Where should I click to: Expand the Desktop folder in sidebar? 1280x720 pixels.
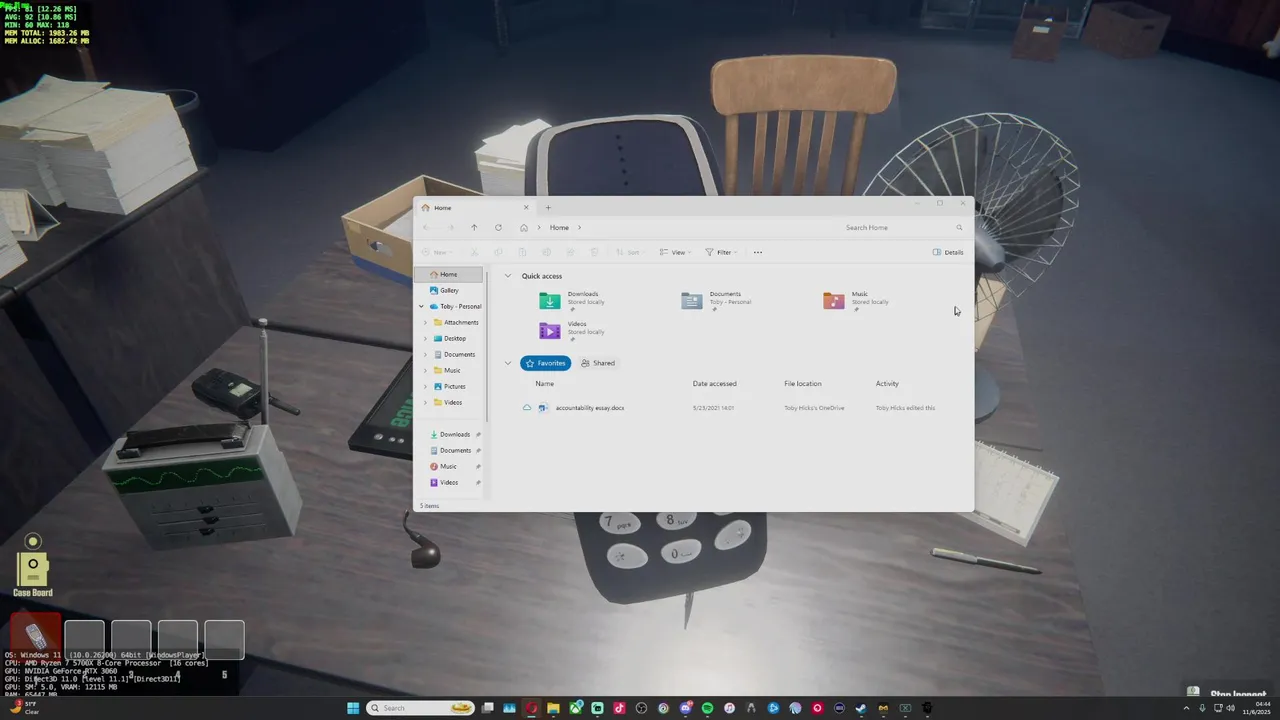coord(425,338)
